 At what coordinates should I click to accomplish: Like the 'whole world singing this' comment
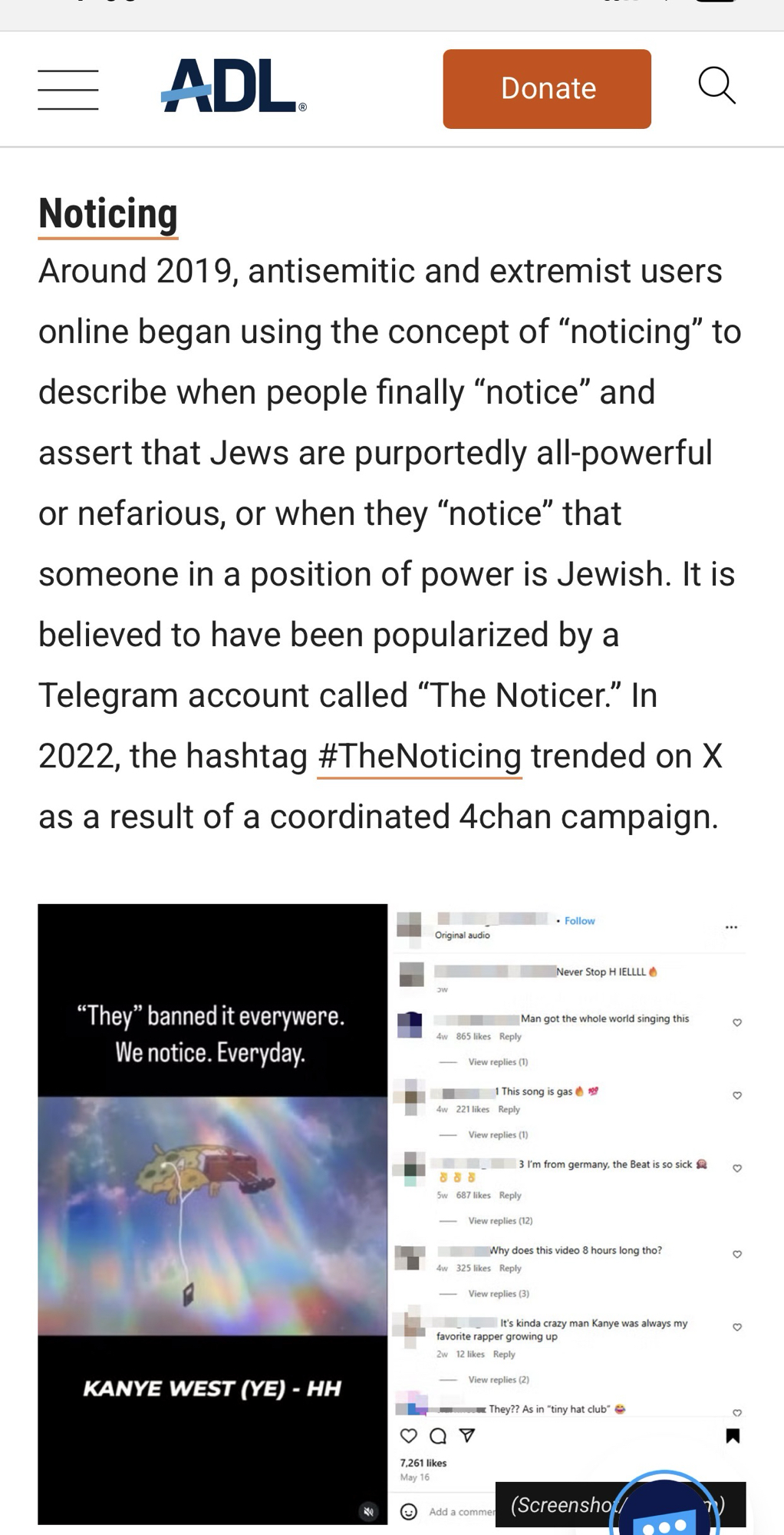(737, 1022)
